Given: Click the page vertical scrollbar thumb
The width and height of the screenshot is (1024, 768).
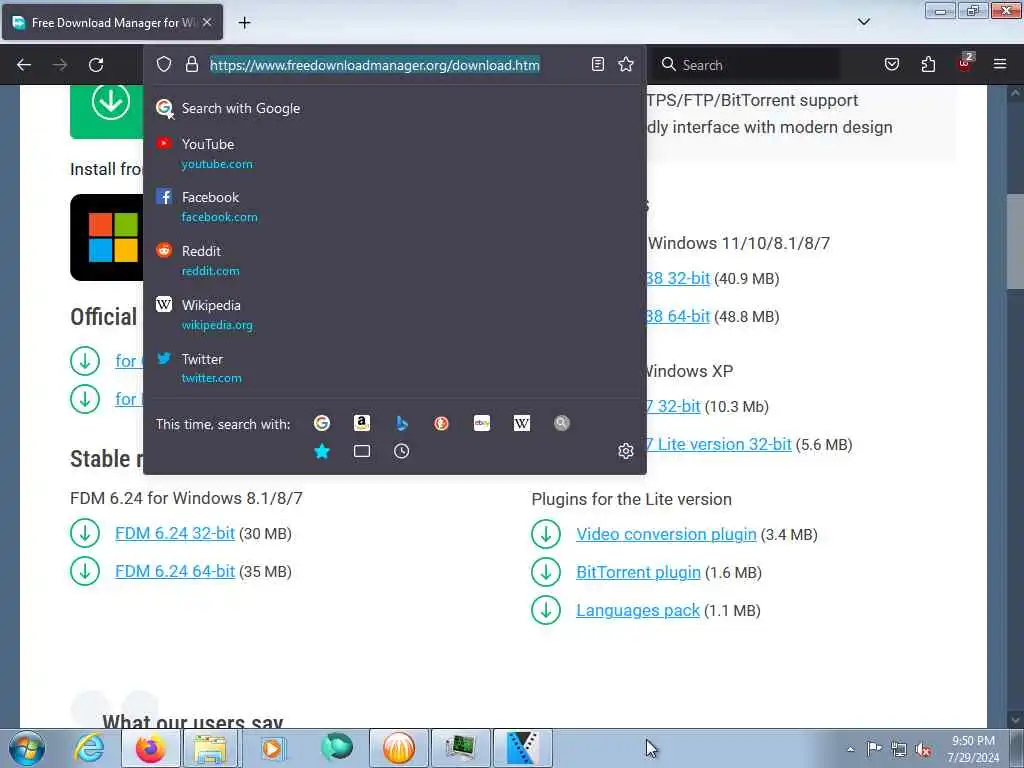Looking at the screenshot, I should click(x=1015, y=242).
